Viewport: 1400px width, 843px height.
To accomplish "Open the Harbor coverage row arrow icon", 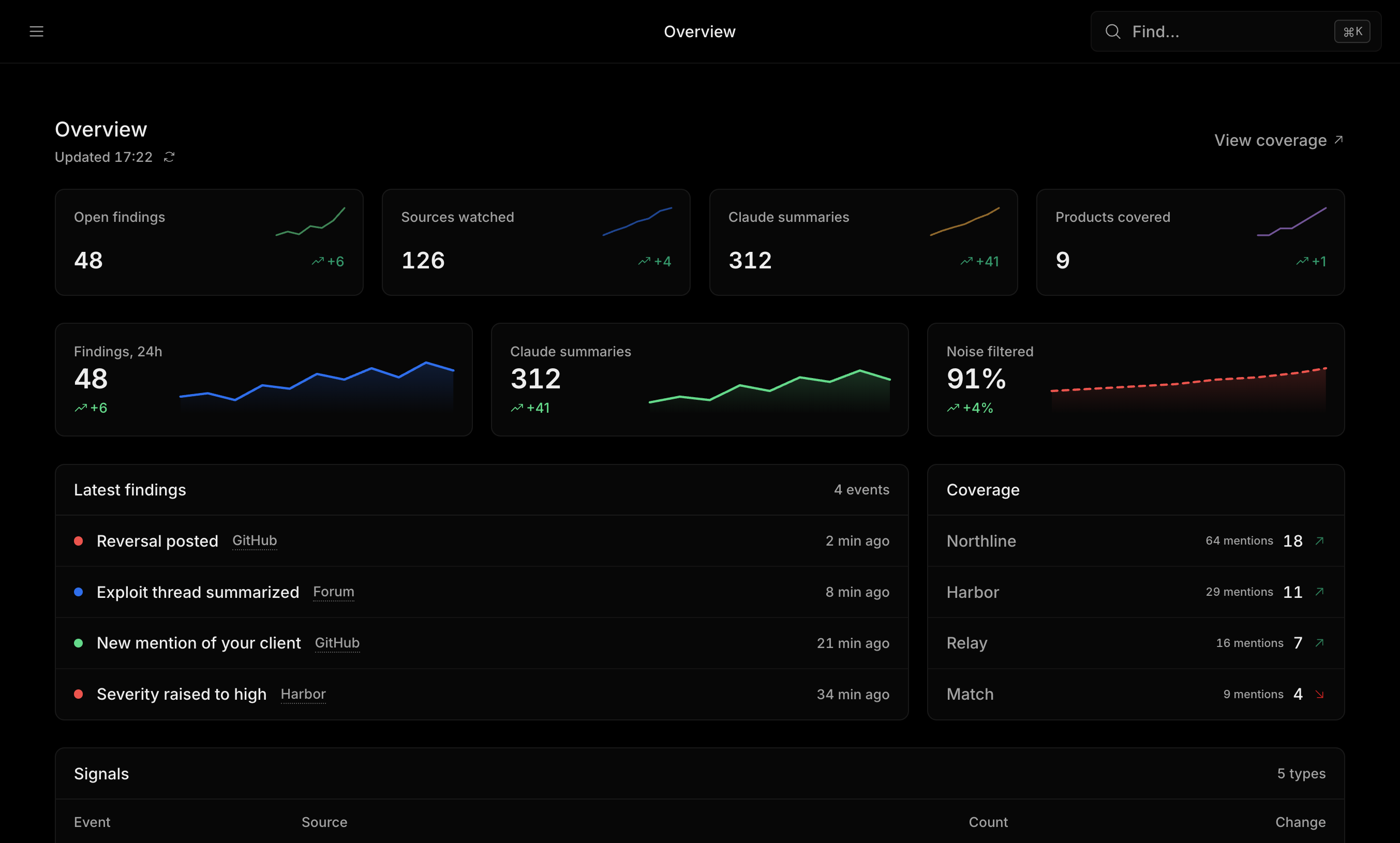I will point(1319,592).
